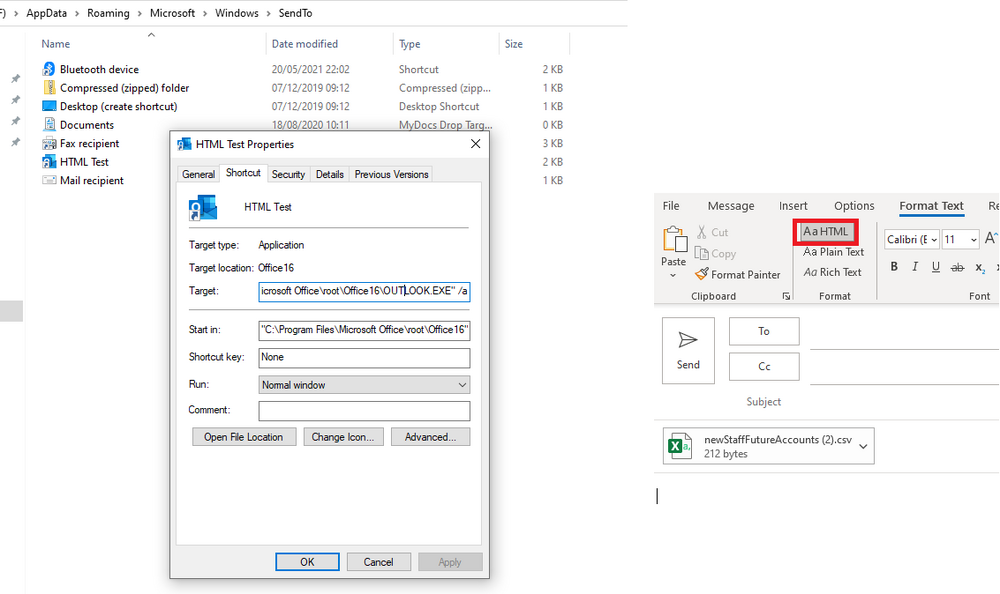
Task: Open the Insert ribbon tab
Action: click(793, 206)
